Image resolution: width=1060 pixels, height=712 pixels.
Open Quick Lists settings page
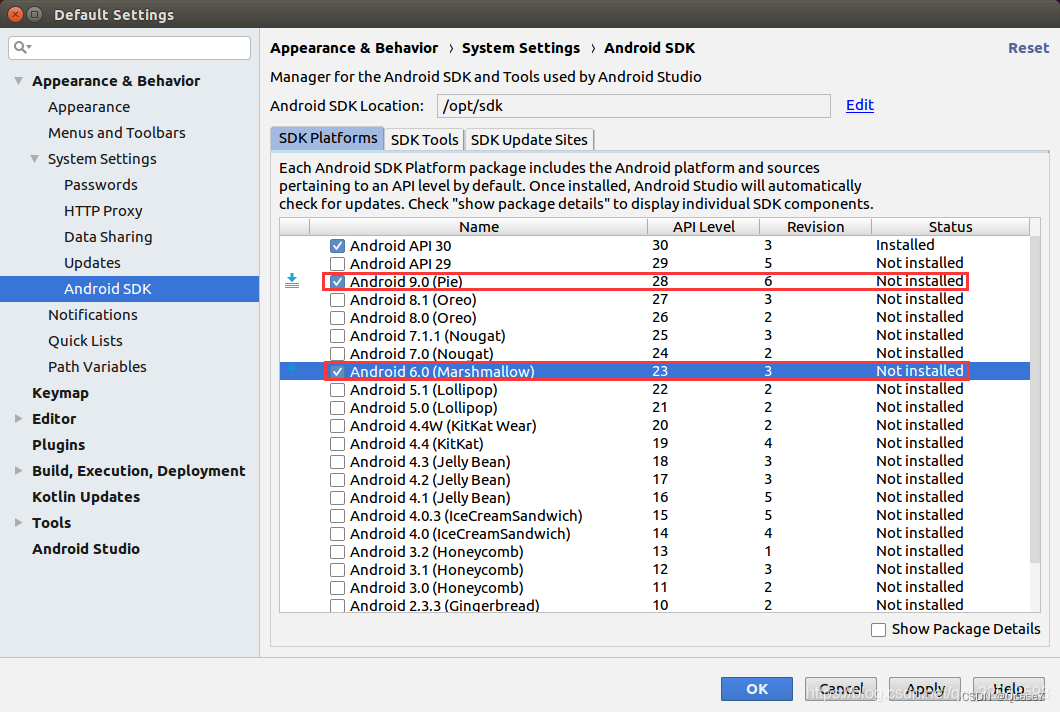pyautogui.click(x=85, y=341)
